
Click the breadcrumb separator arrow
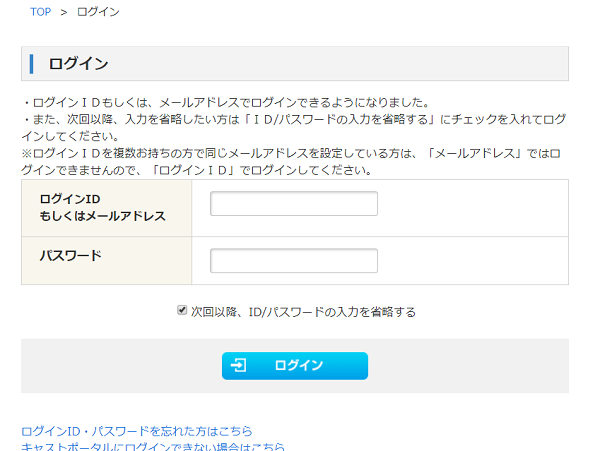64,12
